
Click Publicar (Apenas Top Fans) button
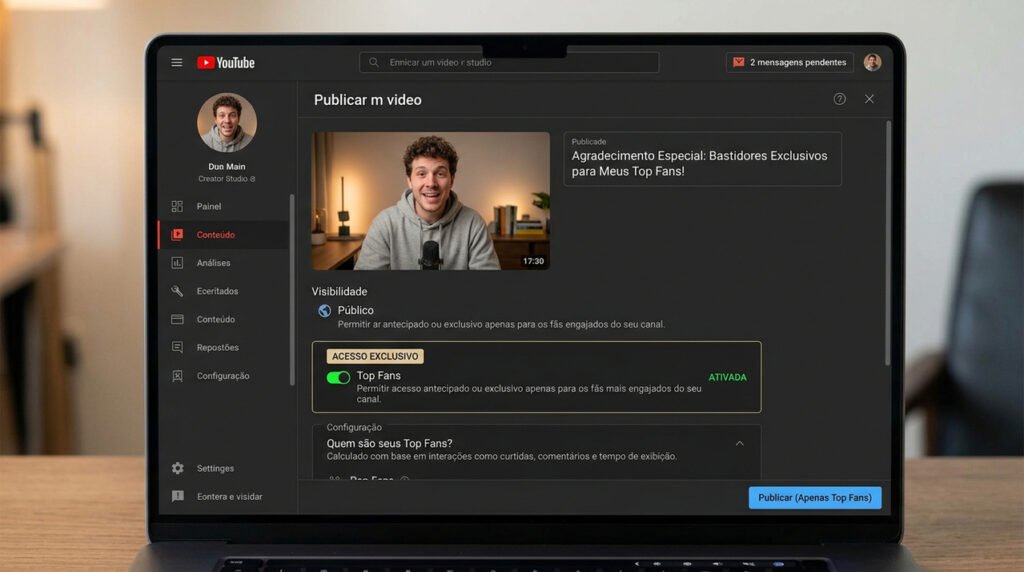pyautogui.click(x=815, y=498)
